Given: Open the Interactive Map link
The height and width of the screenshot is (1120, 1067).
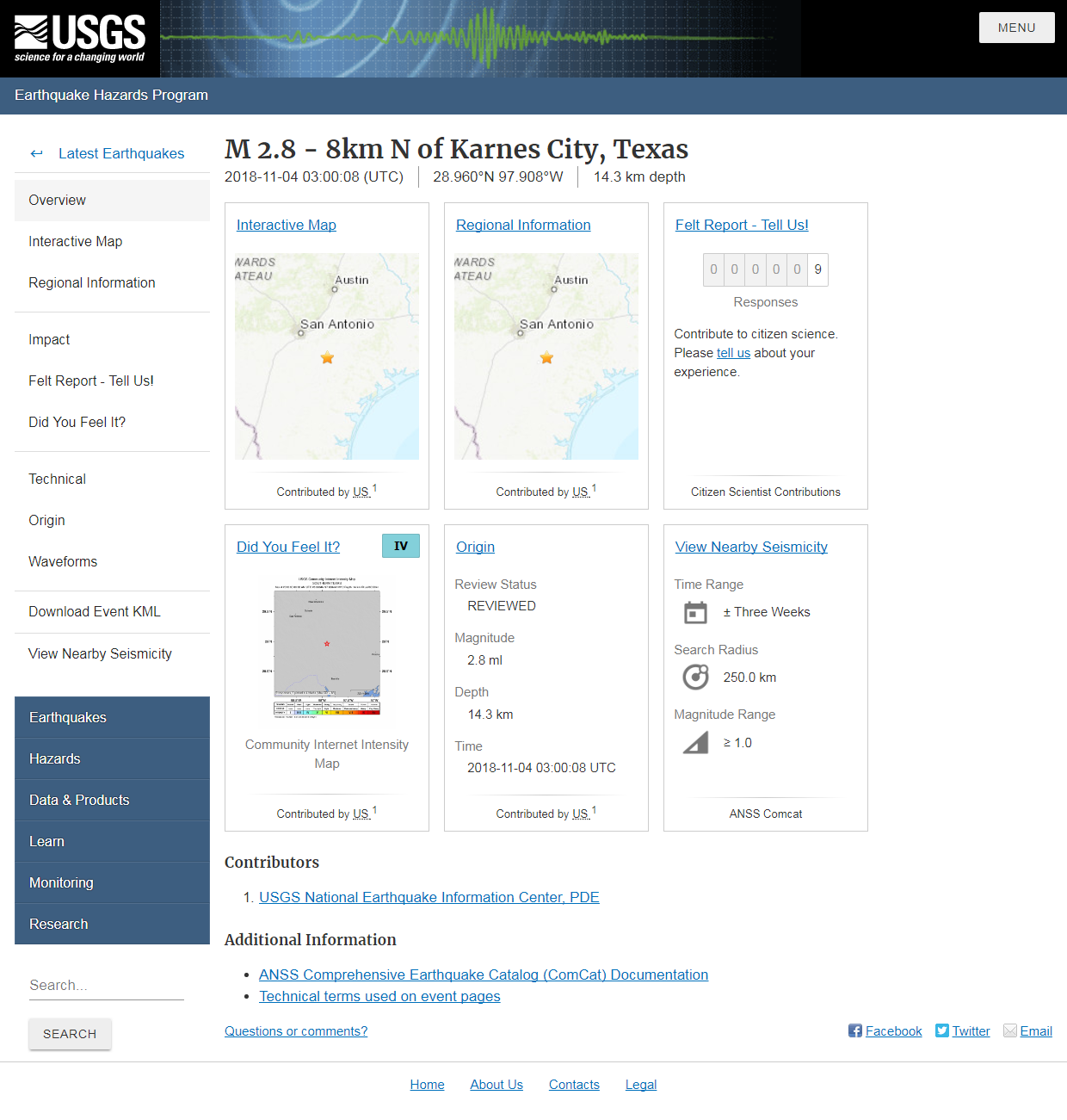Looking at the screenshot, I should [x=286, y=225].
